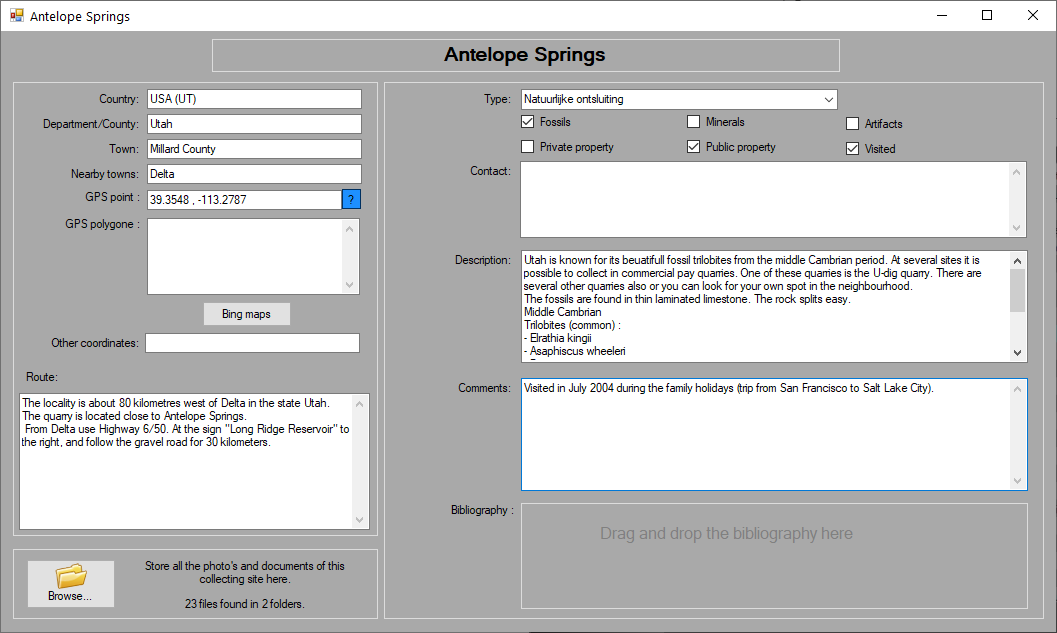Click the GPS point help question-mark button
The width and height of the screenshot is (1057, 633).
(x=351, y=200)
